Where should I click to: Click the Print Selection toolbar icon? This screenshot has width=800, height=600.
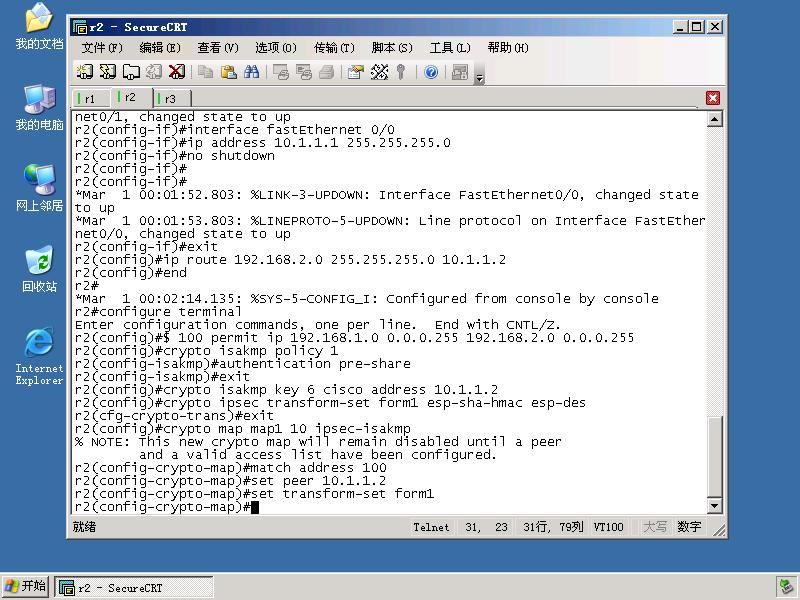(x=304, y=72)
